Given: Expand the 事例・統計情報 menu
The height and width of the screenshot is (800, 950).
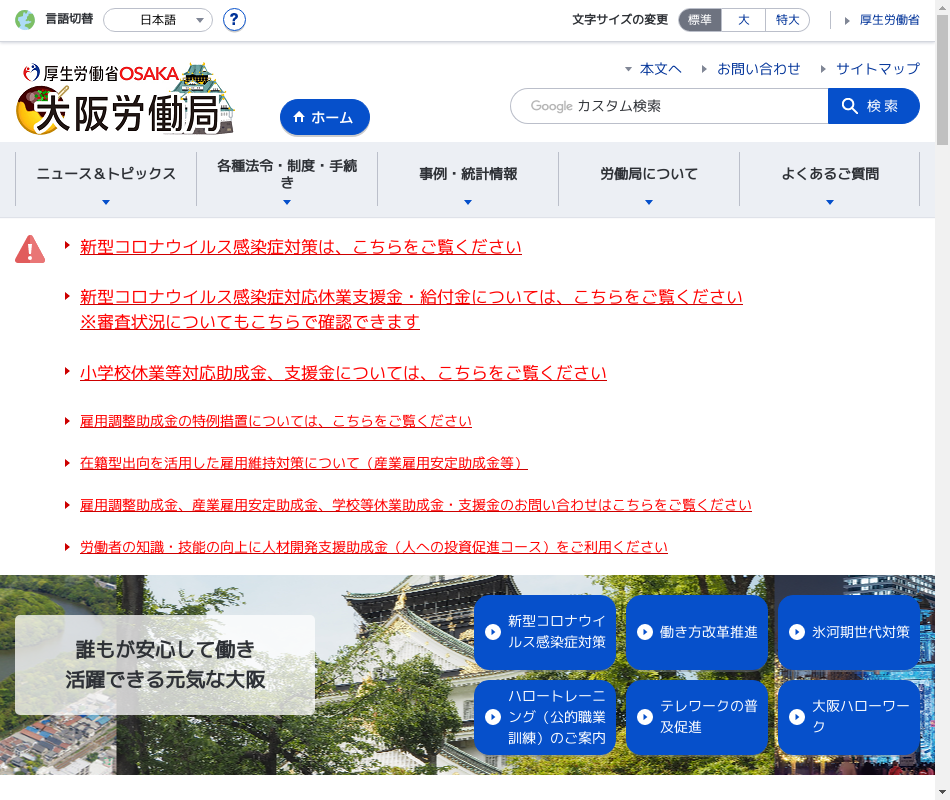Looking at the screenshot, I should click(468, 179).
